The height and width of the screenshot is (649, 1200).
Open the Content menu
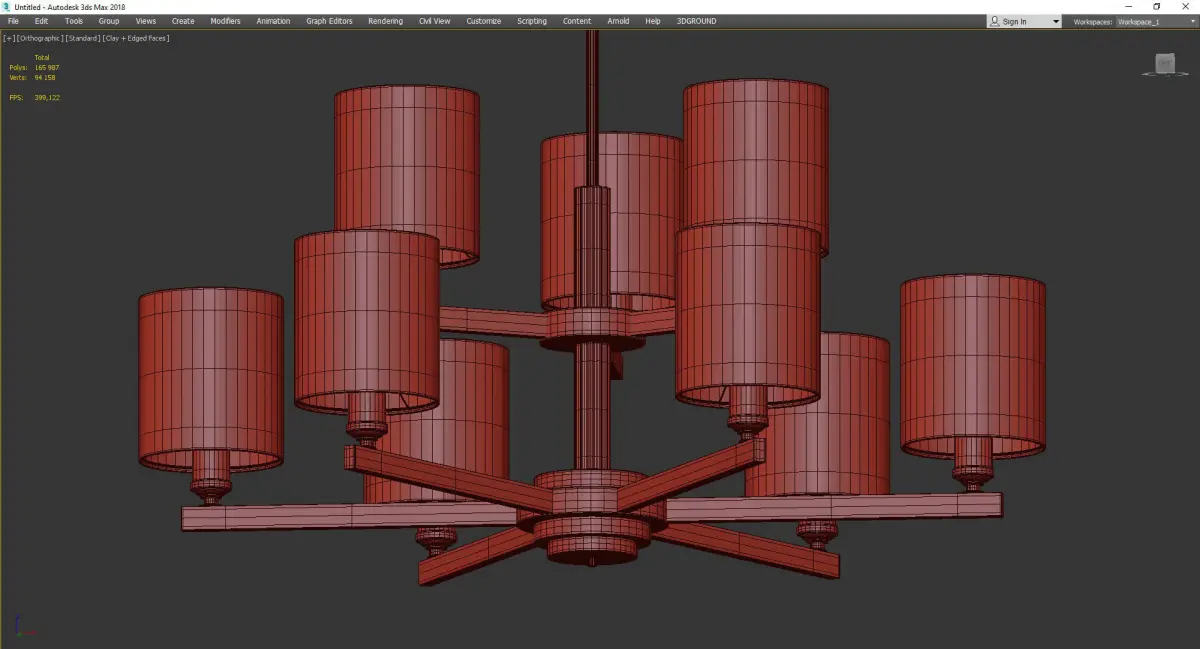click(x=577, y=21)
